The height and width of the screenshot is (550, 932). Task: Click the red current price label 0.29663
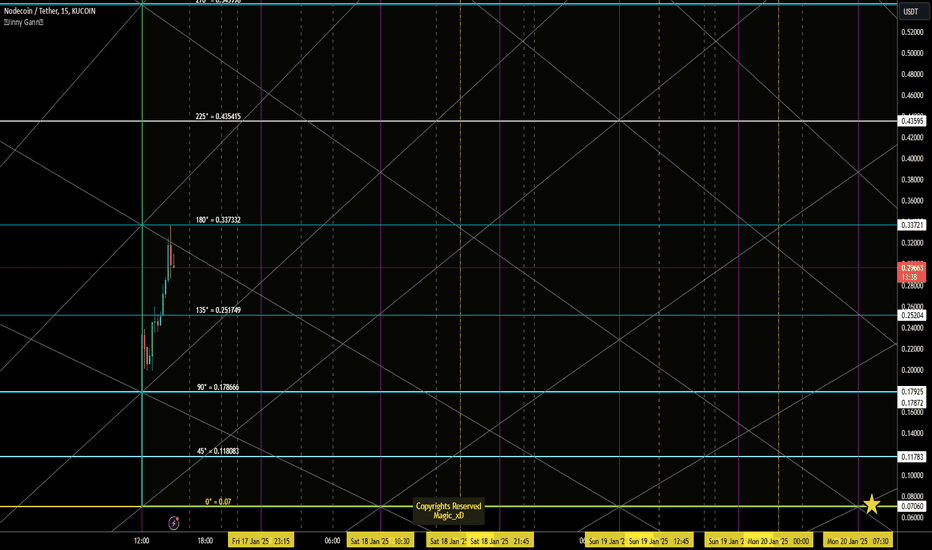click(x=911, y=272)
